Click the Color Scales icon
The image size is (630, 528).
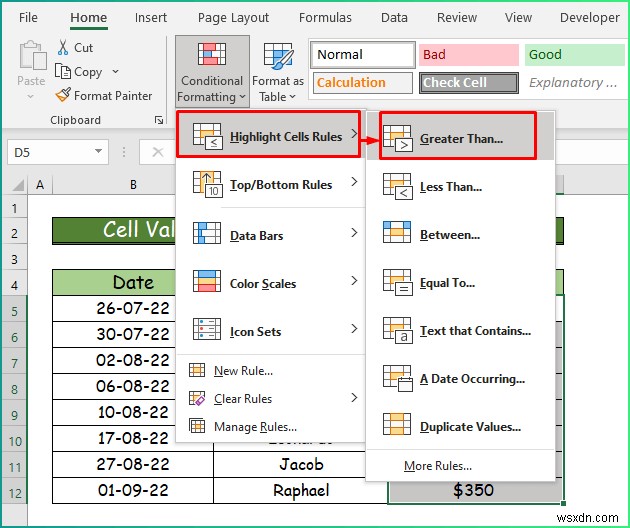click(207, 281)
